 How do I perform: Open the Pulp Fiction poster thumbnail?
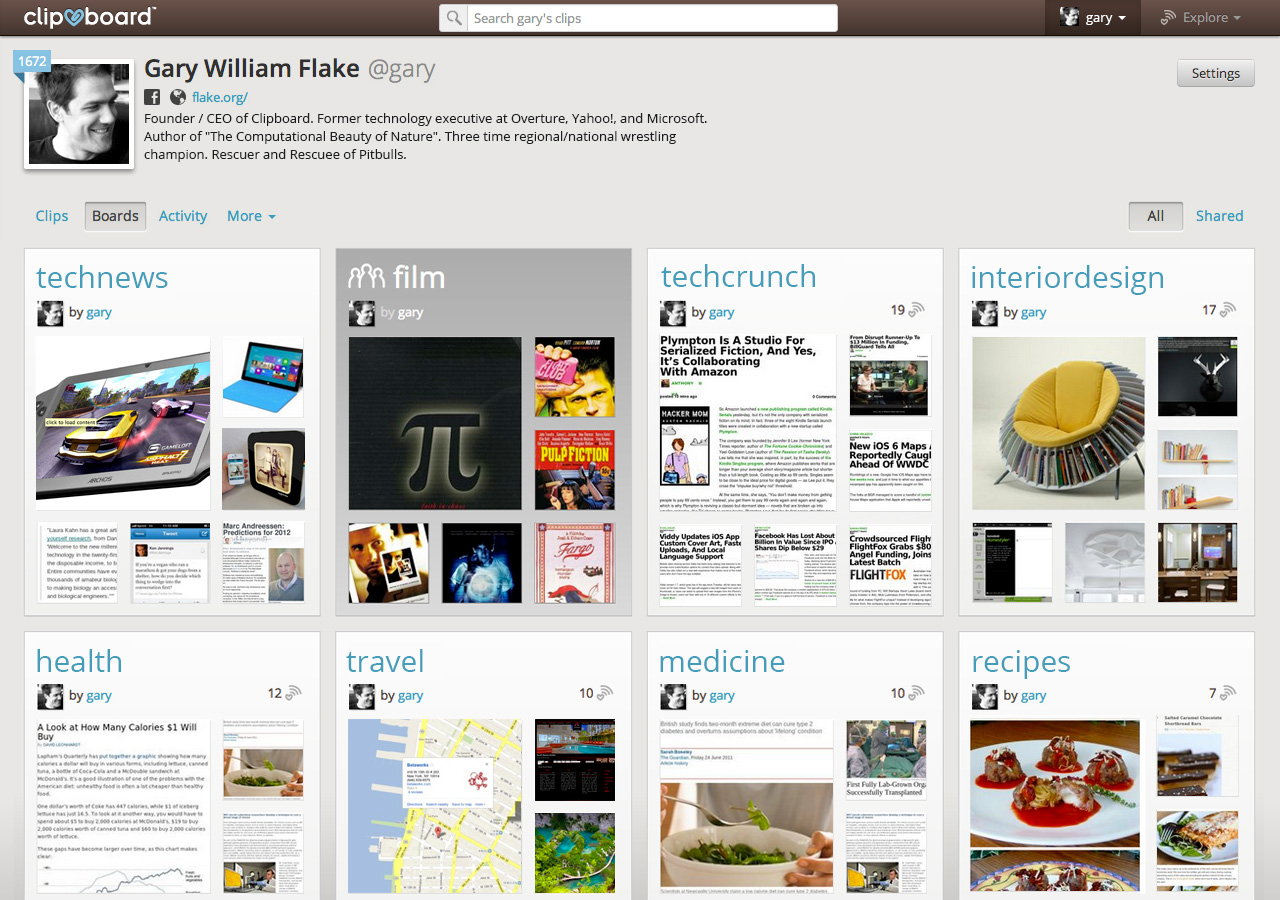click(575, 469)
